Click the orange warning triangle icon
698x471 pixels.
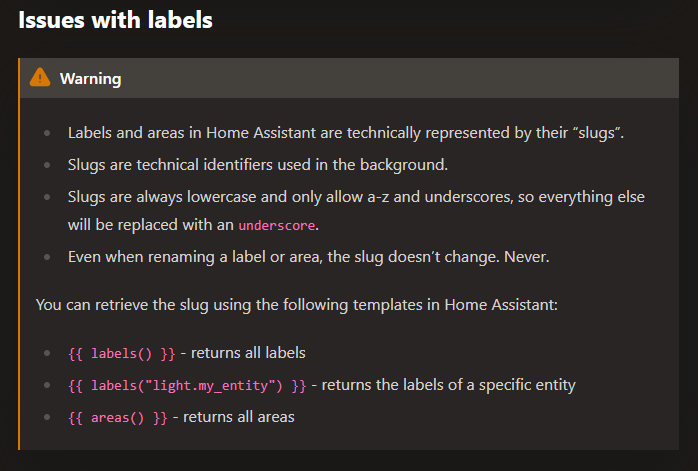[x=40, y=77]
